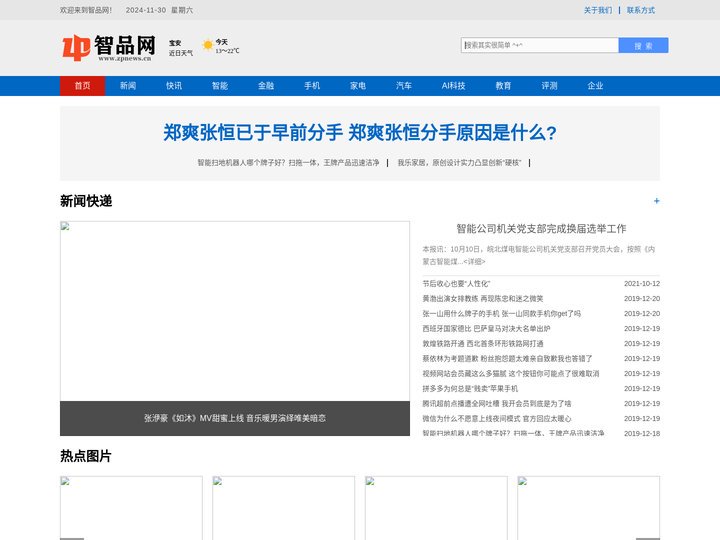Open the AI科技 nav tab
Viewport: 720px width, 540px height.
point(454,86)
